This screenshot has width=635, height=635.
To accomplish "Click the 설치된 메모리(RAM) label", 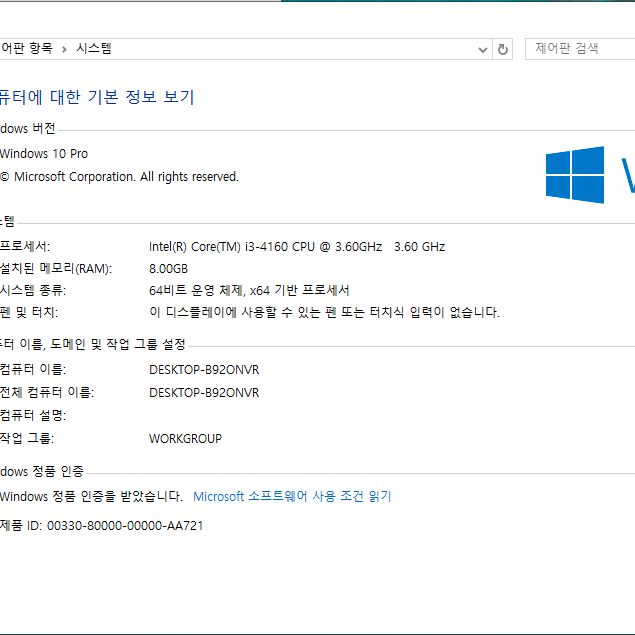I will pos(56,268).
